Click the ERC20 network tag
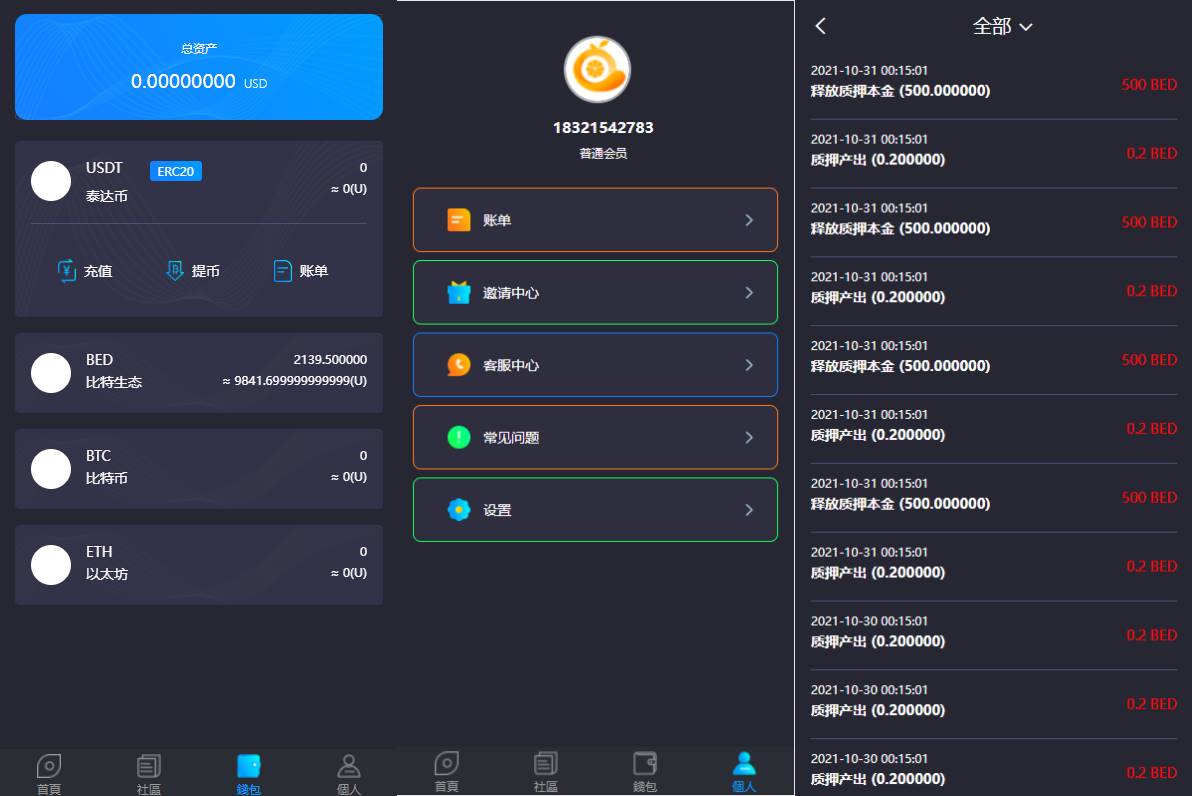The height and width of the screenshot is (796, 1192). 176,171
